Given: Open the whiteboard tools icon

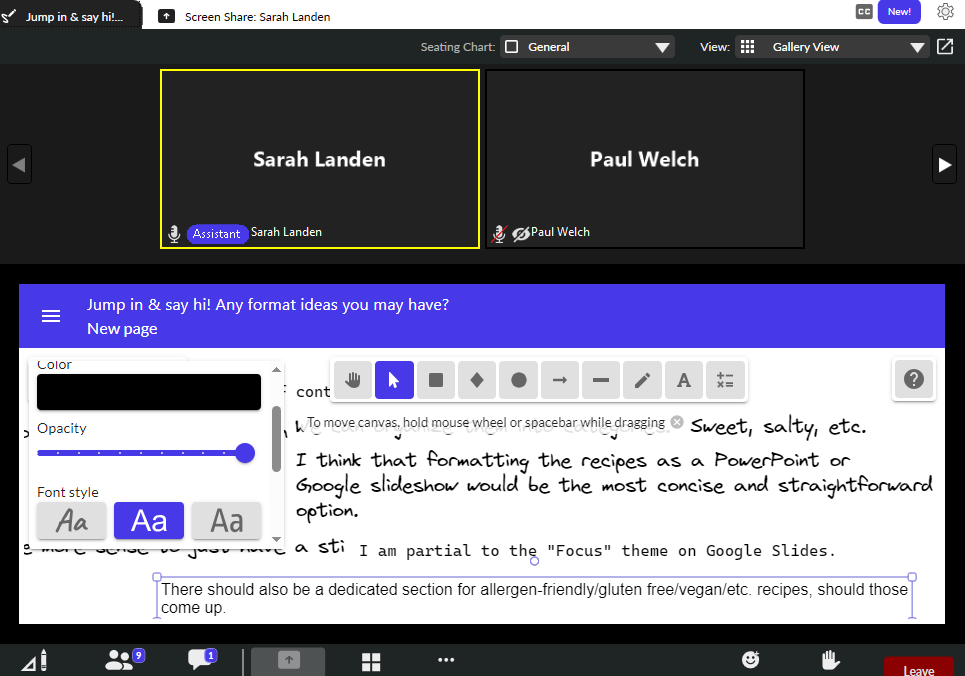Looking at the screenshot, I should [x=34, y=661].
